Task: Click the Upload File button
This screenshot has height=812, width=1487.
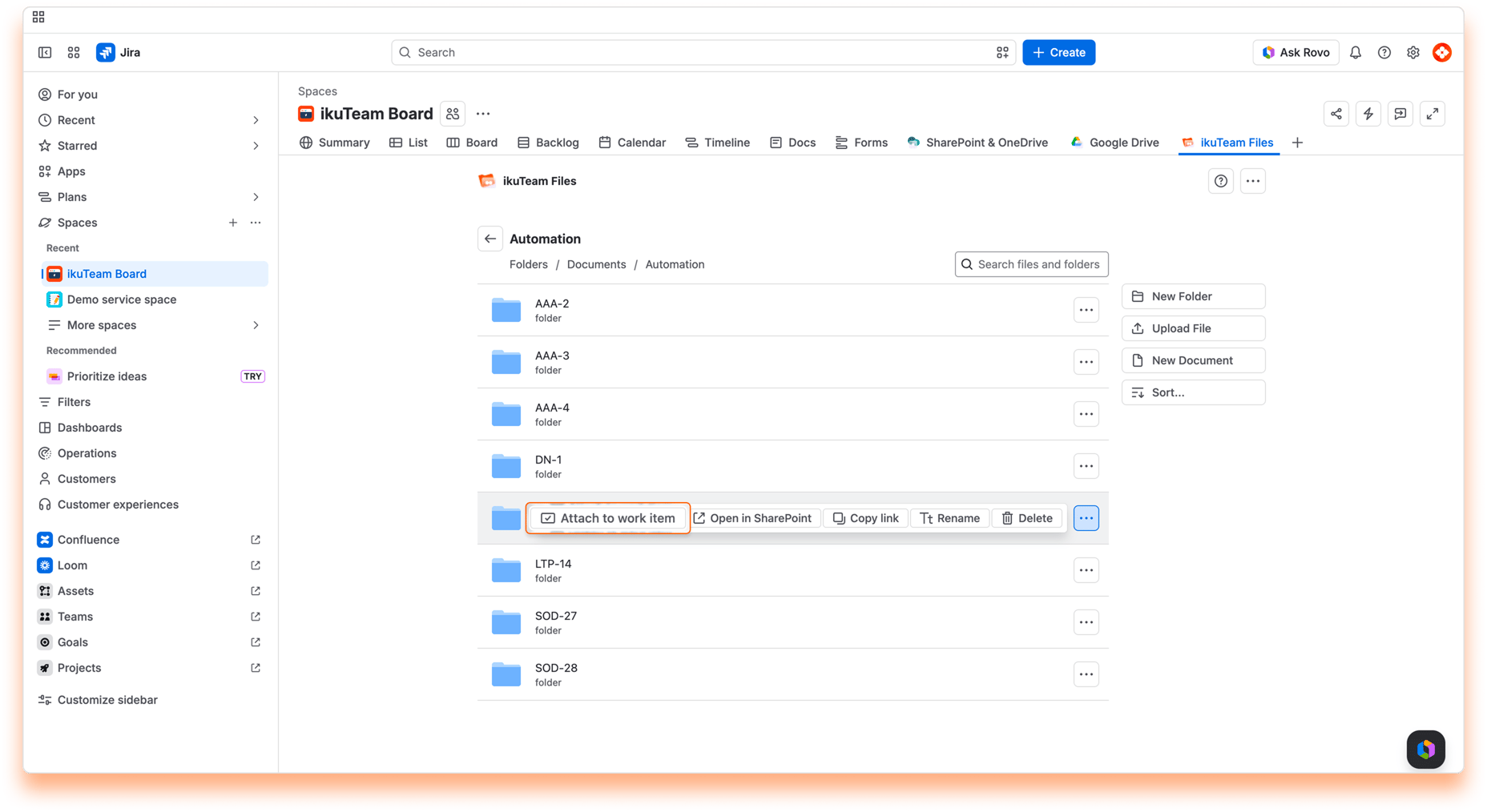Action: pos(1193,328)
